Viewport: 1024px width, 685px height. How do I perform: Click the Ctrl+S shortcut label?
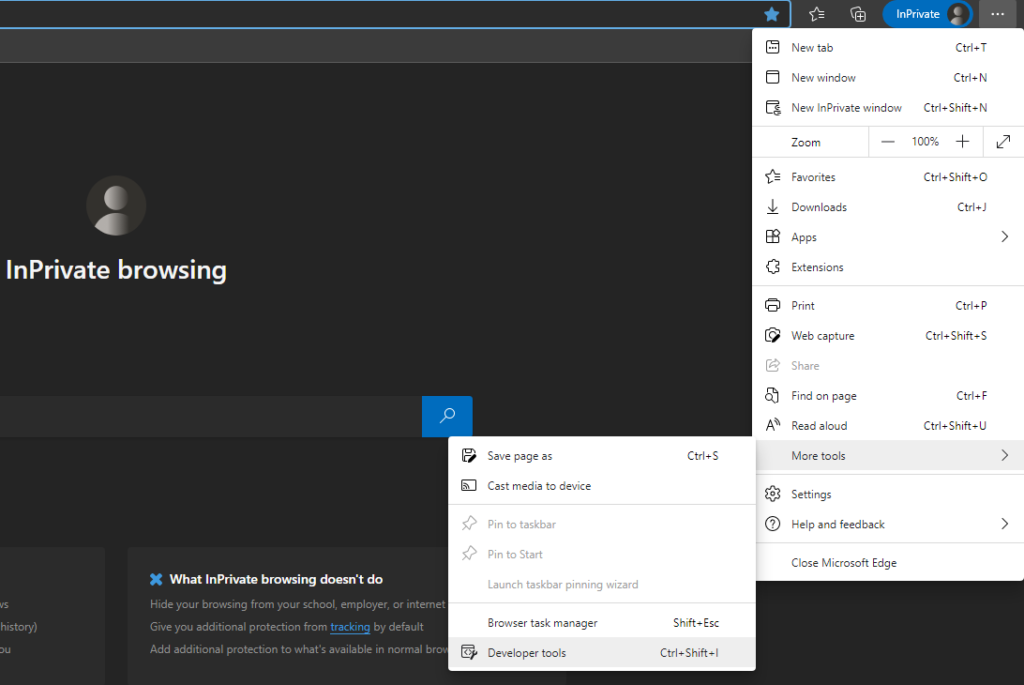point(703,455)
